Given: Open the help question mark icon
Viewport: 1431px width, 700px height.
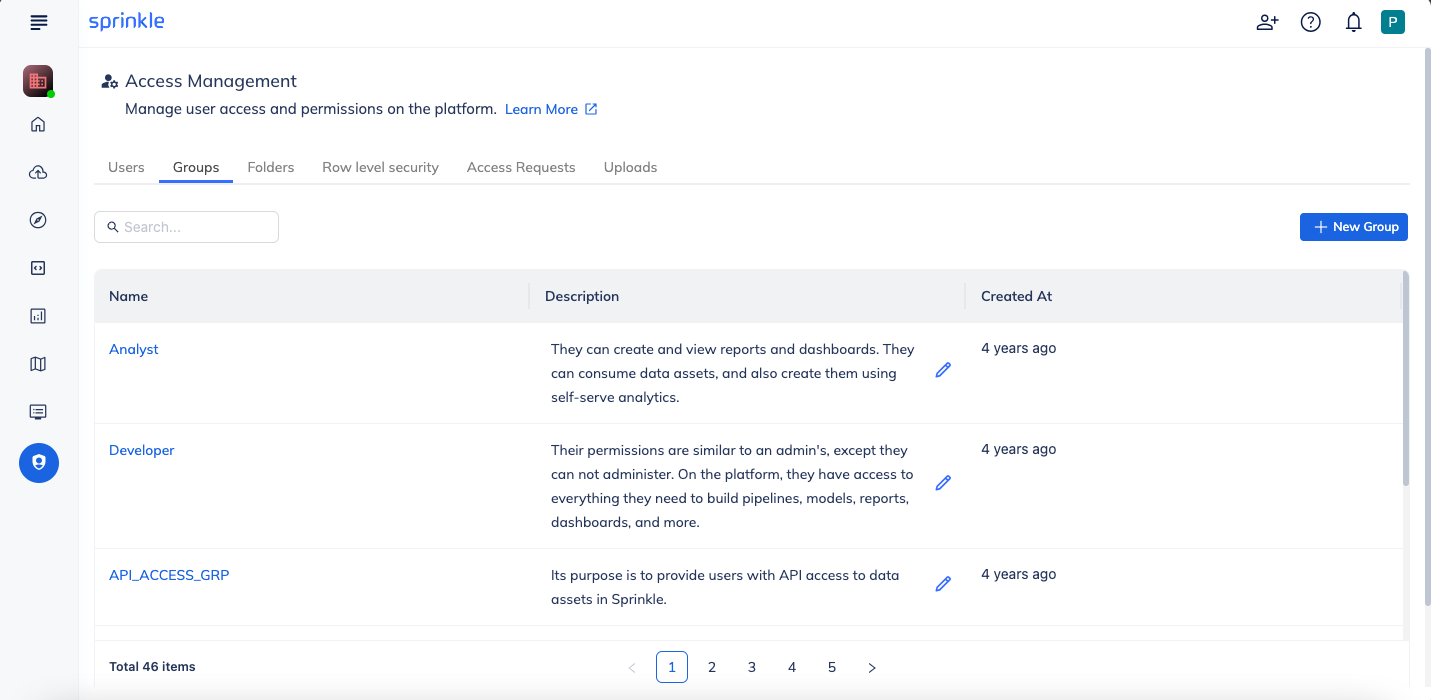Looking at the screenshot, I should 1311,22.
